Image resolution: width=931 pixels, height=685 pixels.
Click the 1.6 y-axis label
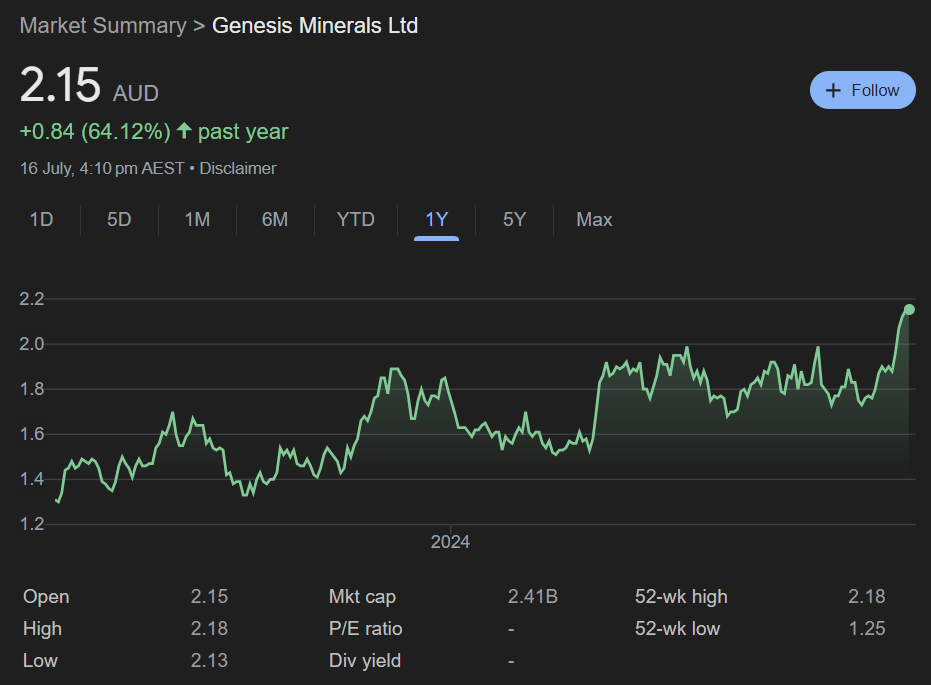[x=32, y=434]
